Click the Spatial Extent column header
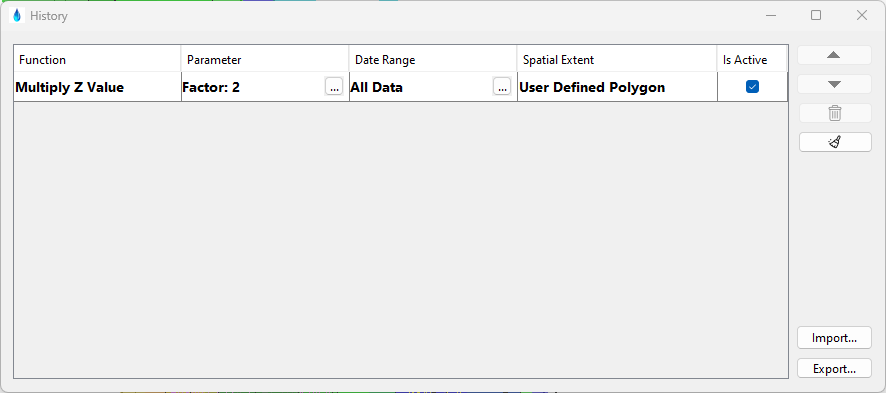Viewport: 886px width, 393px height. (x=616, y=59)
